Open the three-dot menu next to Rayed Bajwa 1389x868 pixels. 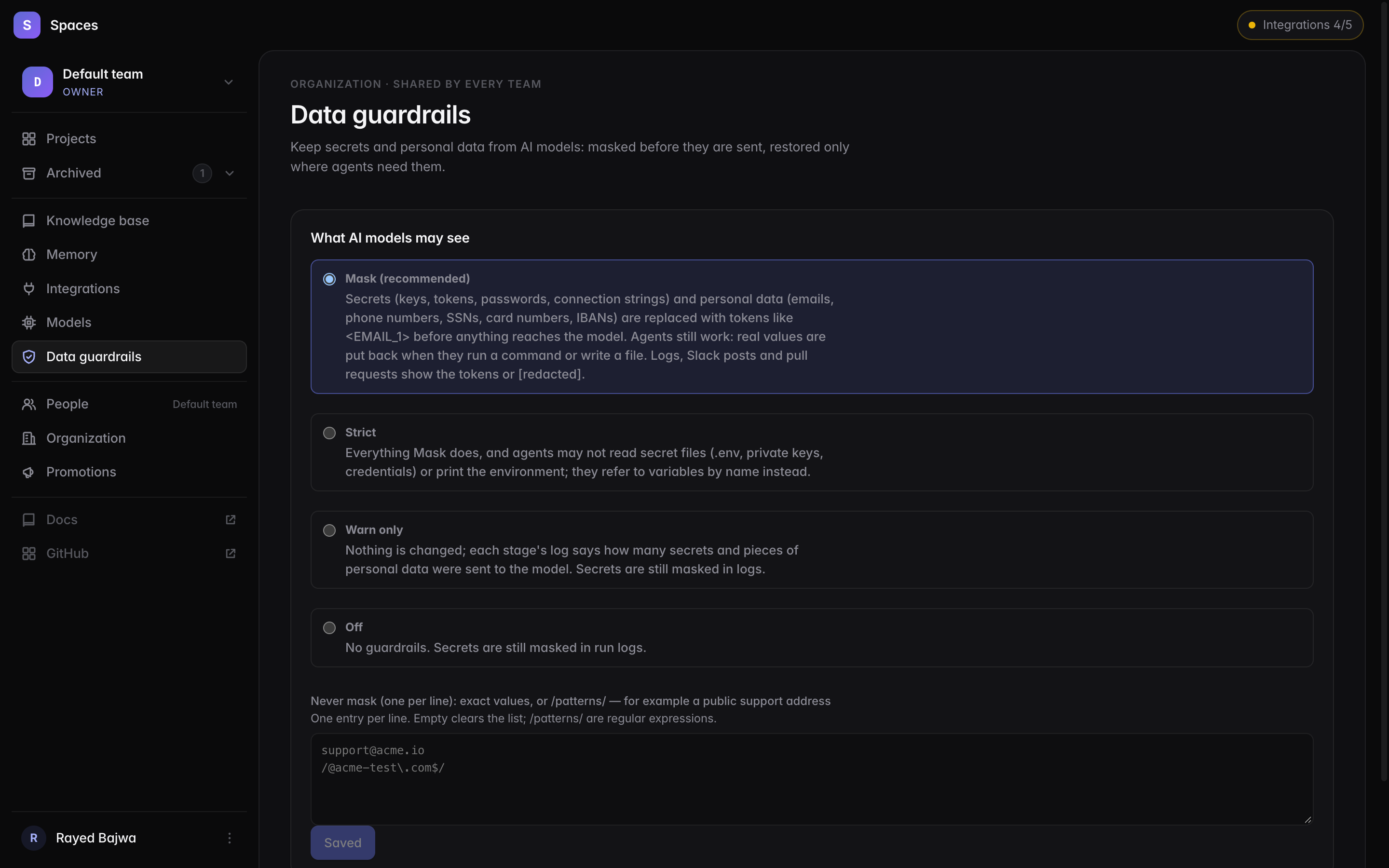(230, 838)
